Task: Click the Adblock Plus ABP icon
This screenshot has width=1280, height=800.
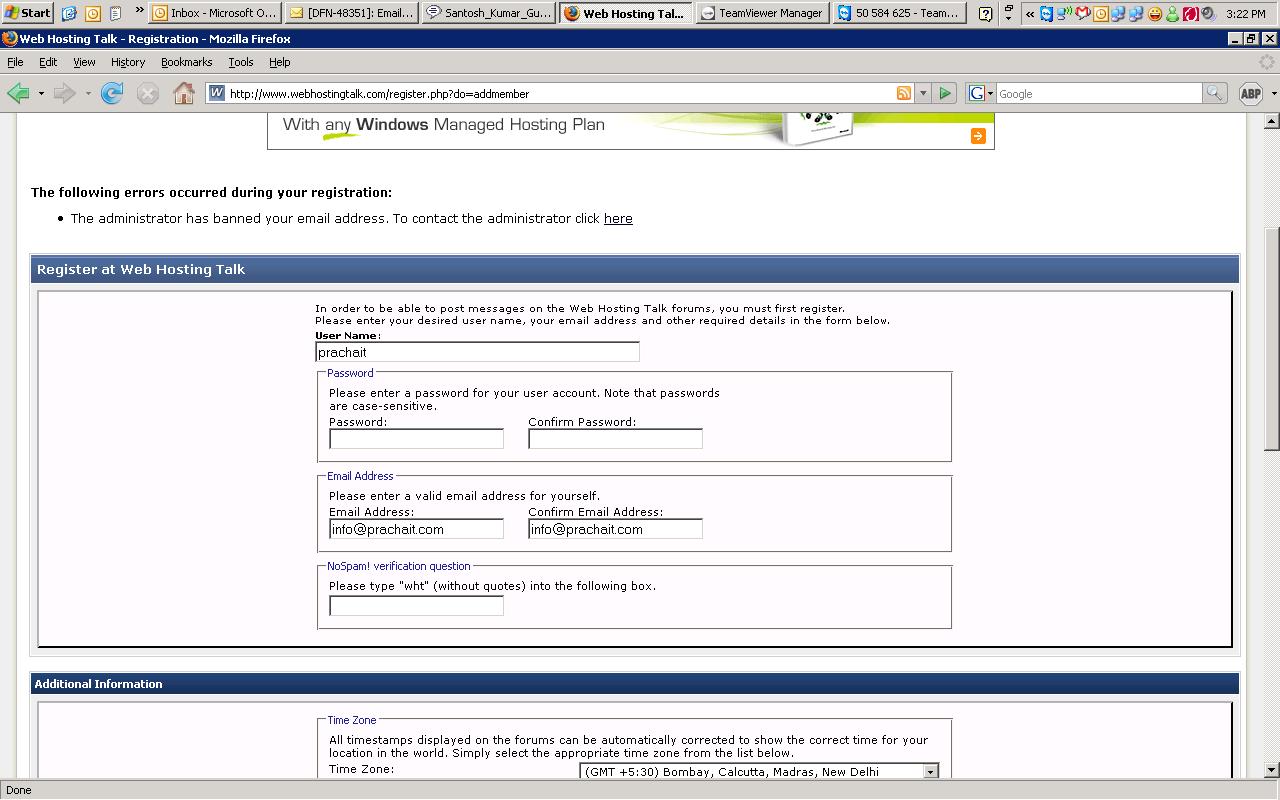Action: coord(1250,93)
